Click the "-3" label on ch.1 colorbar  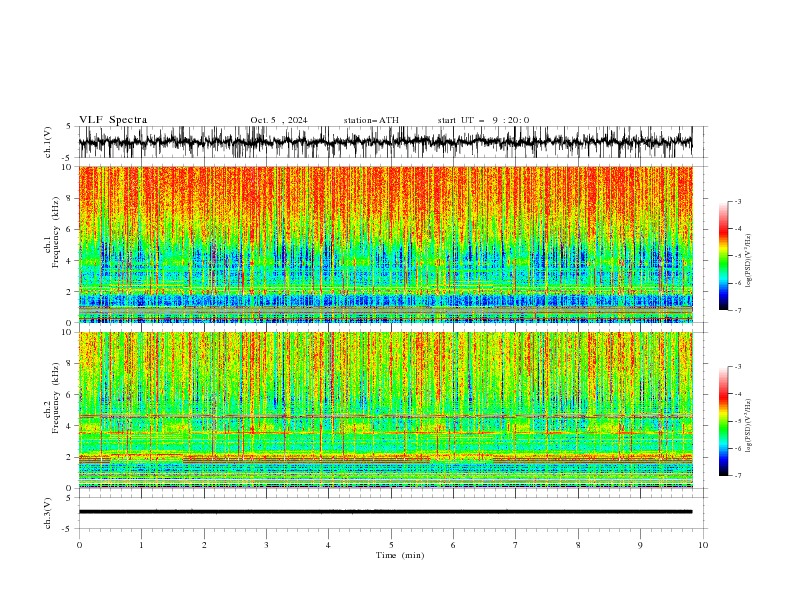point(737,201)
